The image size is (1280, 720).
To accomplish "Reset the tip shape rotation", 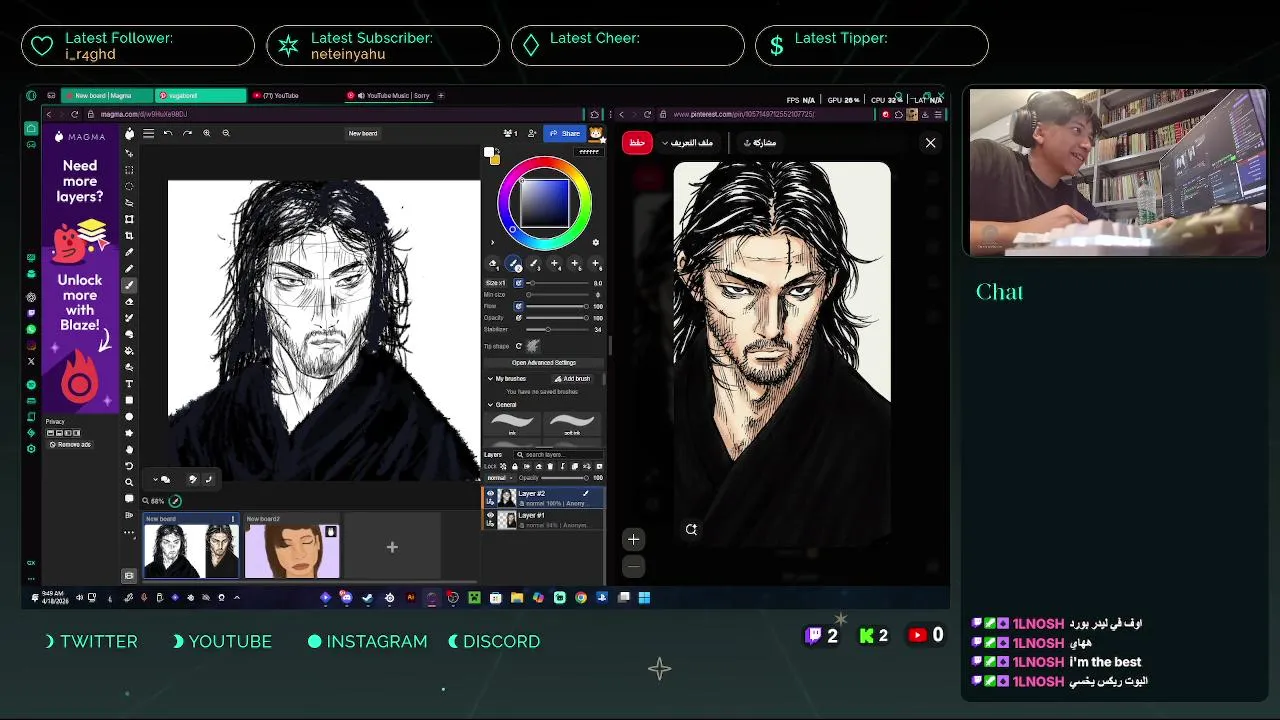I will [x=518, y=346].
